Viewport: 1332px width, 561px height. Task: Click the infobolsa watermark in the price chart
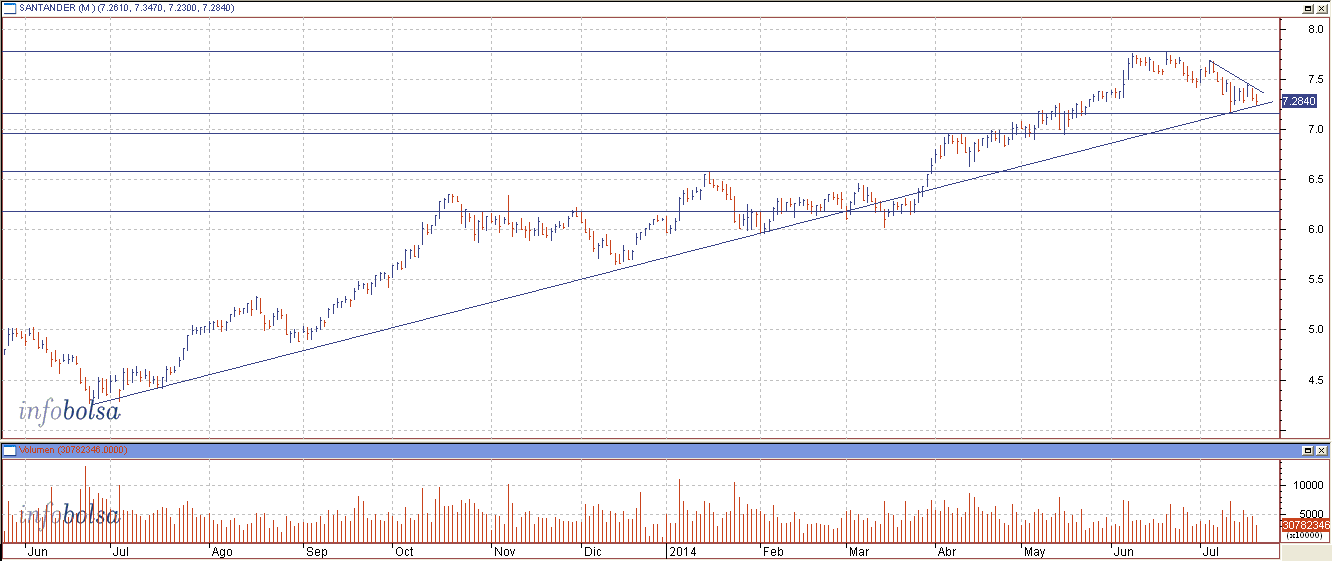click(69, 410)
